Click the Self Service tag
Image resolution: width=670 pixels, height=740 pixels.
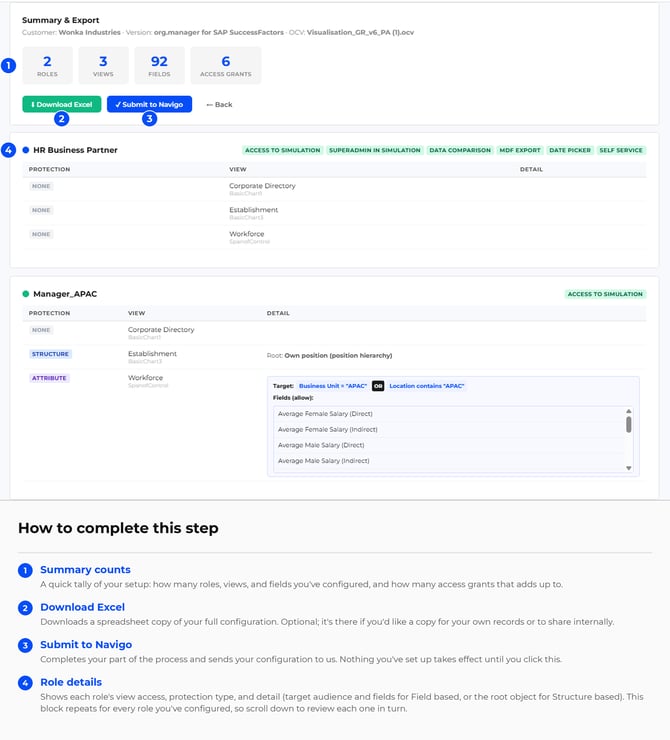pos(621,150)
